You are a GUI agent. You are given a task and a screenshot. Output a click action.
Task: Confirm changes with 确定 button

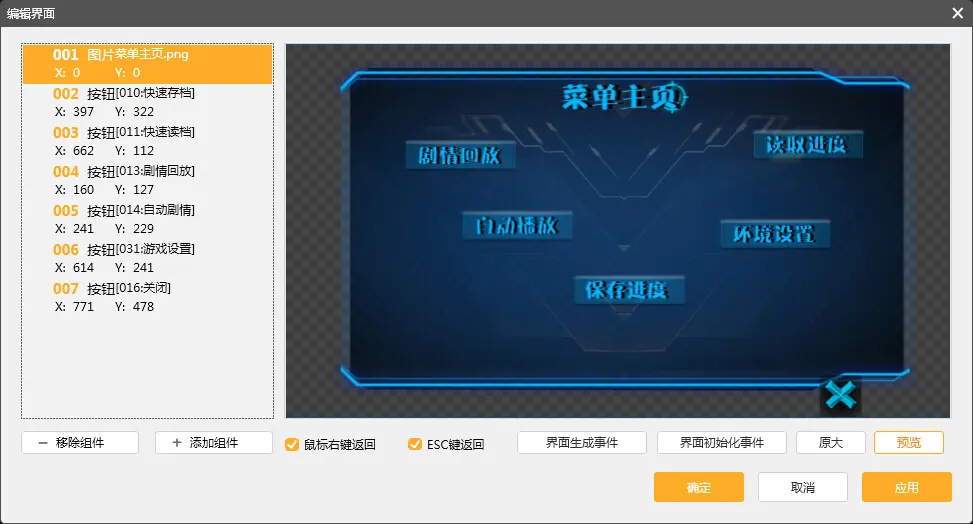click(698, 487)
